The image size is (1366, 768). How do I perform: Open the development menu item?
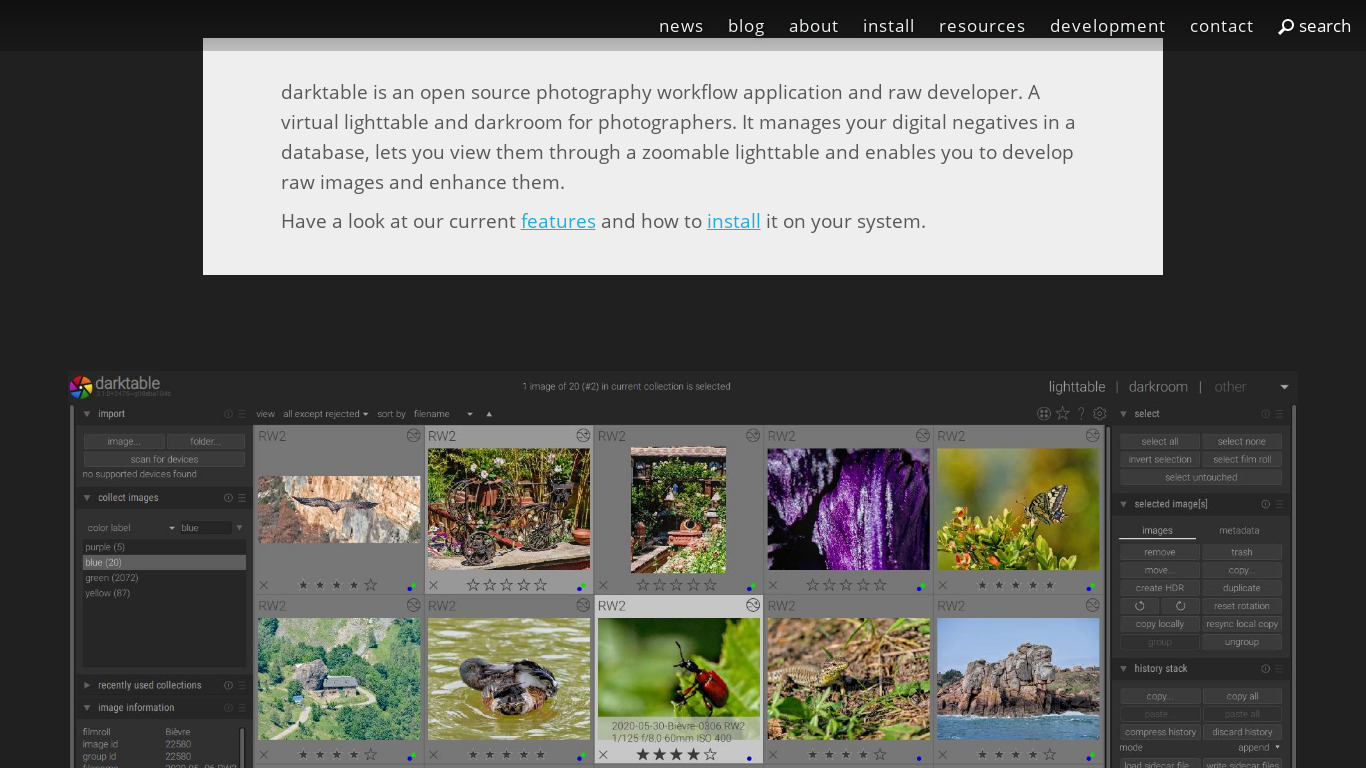click(x=1108, y=26)
